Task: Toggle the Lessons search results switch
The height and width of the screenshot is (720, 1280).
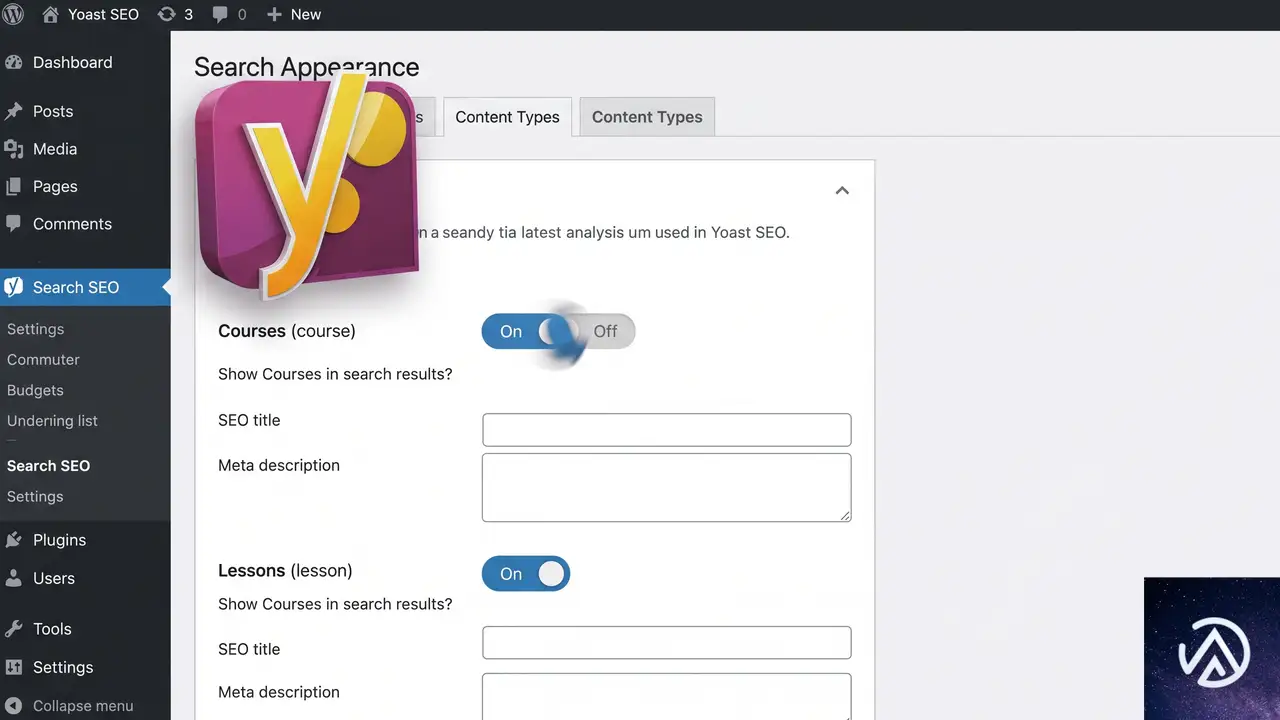Action: [526, 574]
